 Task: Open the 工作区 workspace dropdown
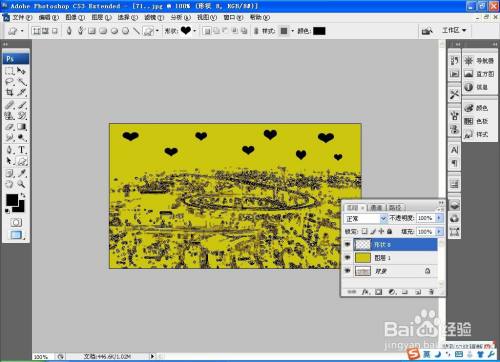[x=454, y=30]
